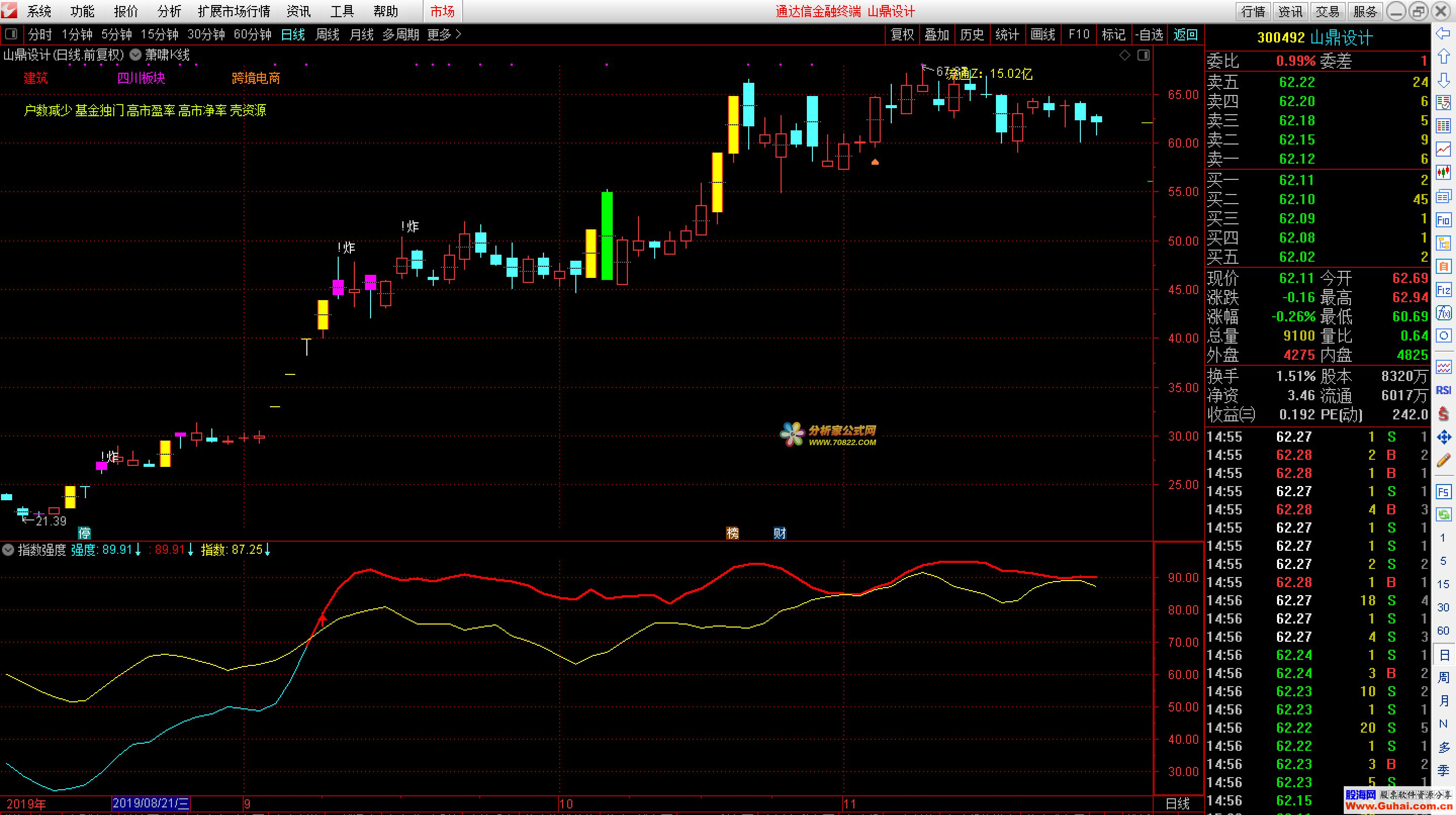Click the 复权 button
The image size is (1456, 815).
902,35
